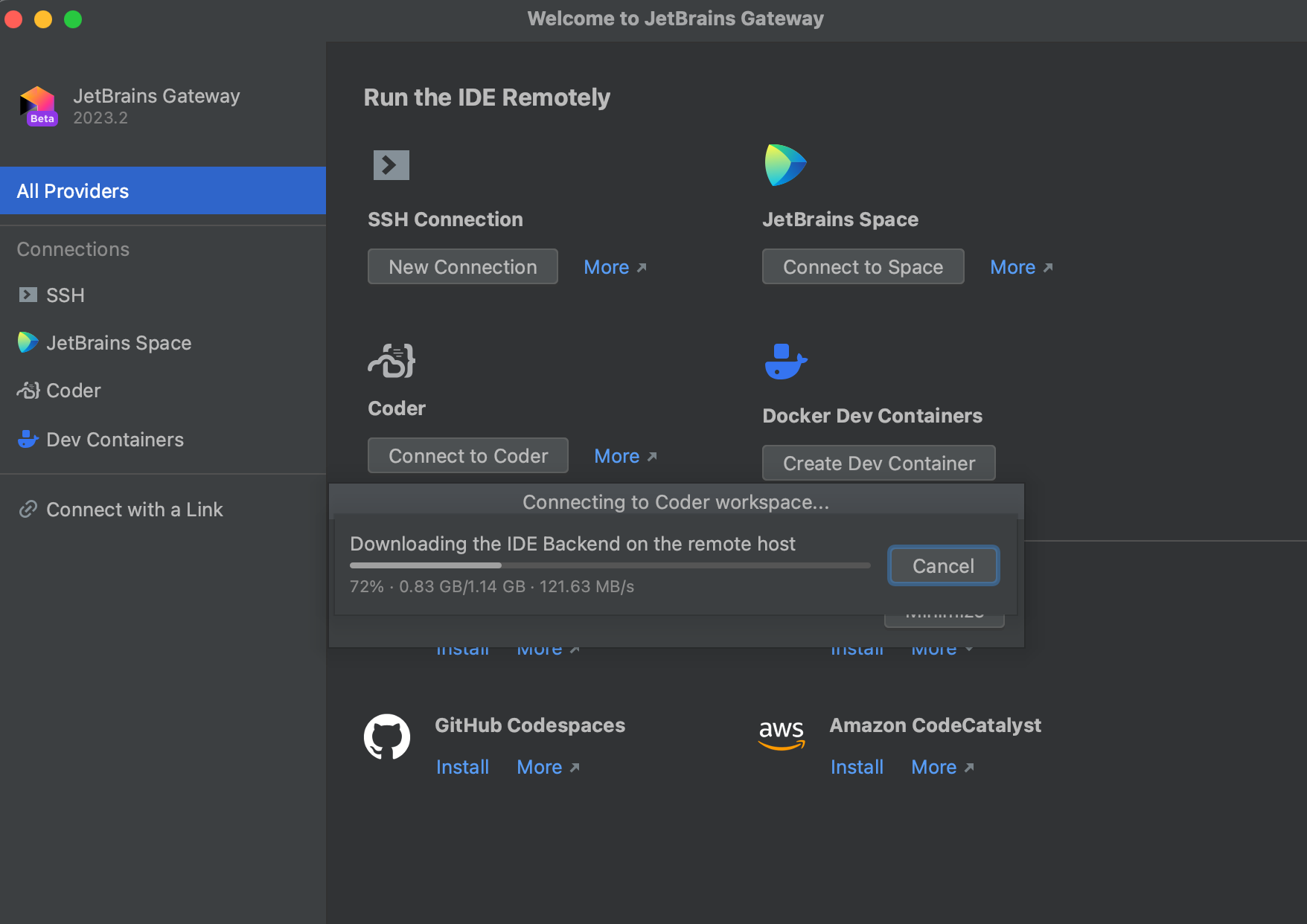Click the Docker whale icon above Dev Containers

784,362
